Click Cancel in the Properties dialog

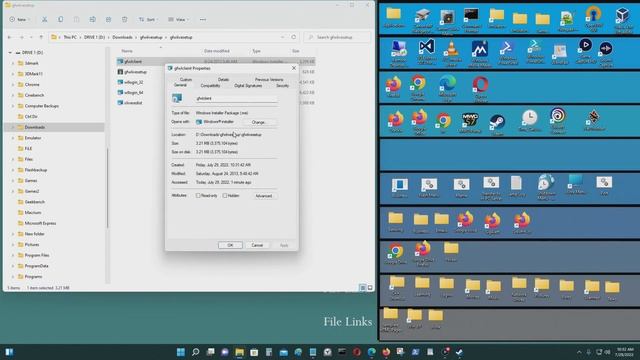tap(257, 245)
